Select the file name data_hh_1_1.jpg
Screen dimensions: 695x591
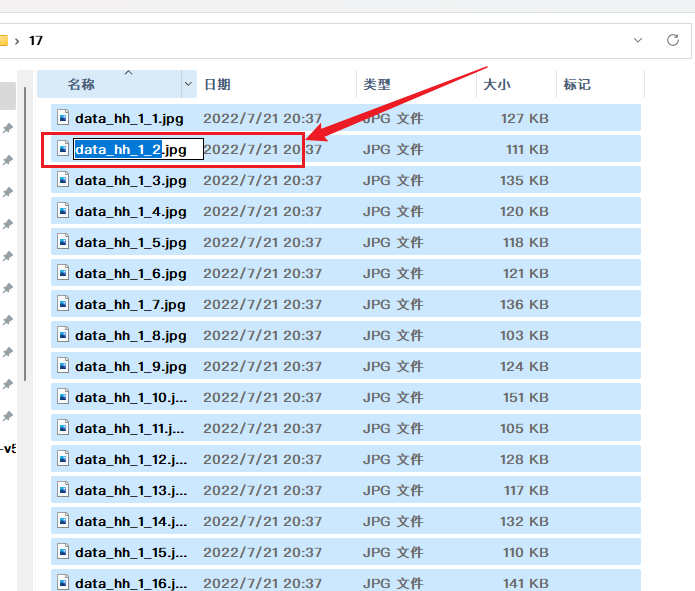coord(129,119)
